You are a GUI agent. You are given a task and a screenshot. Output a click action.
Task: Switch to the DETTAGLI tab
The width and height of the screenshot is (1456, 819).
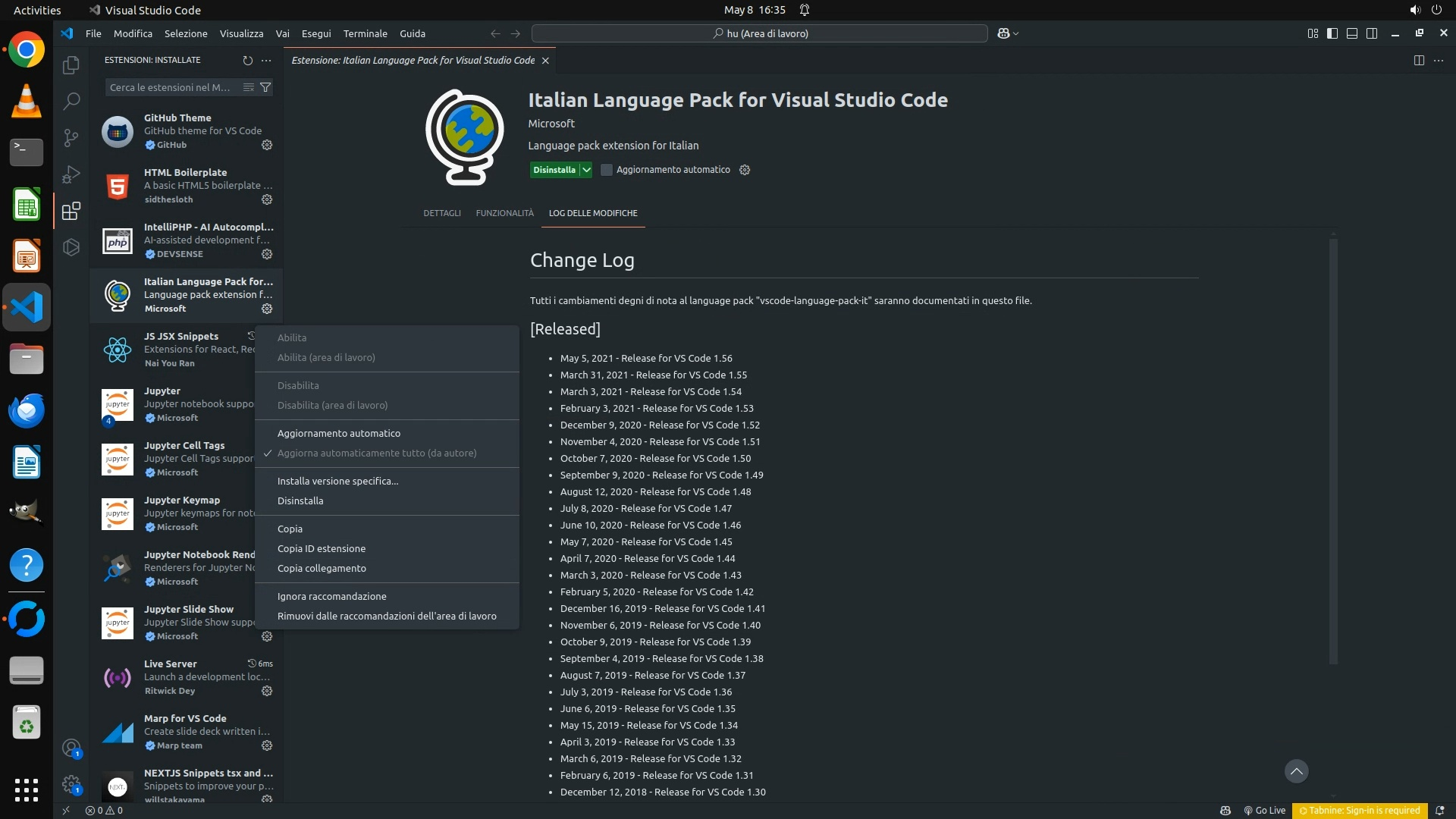[441, 213]
